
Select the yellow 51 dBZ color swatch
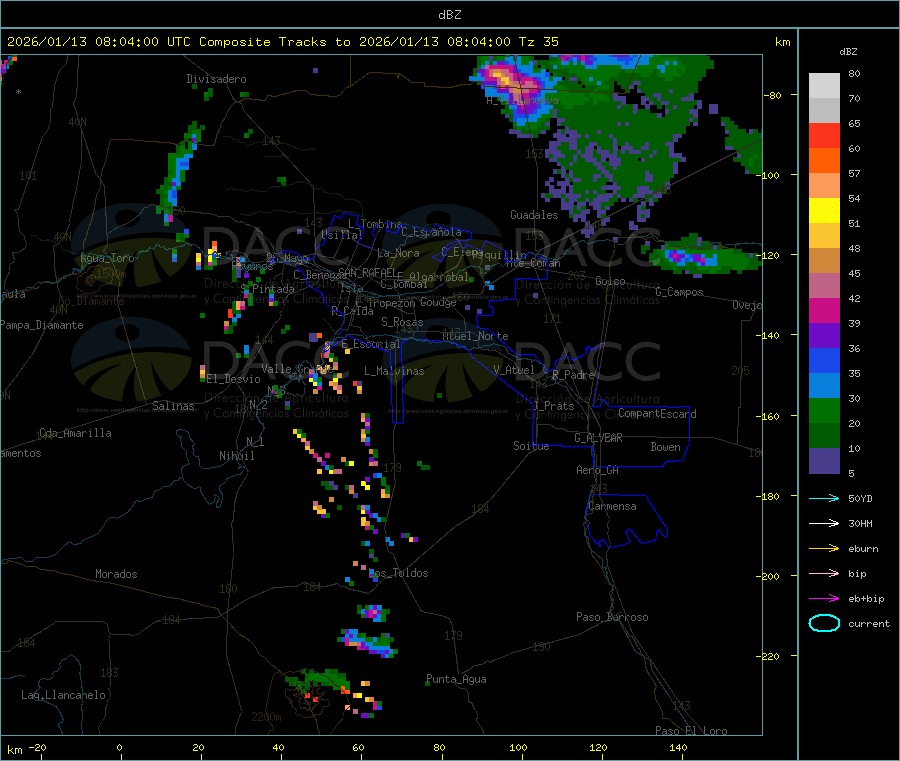(x=824, y=211)
